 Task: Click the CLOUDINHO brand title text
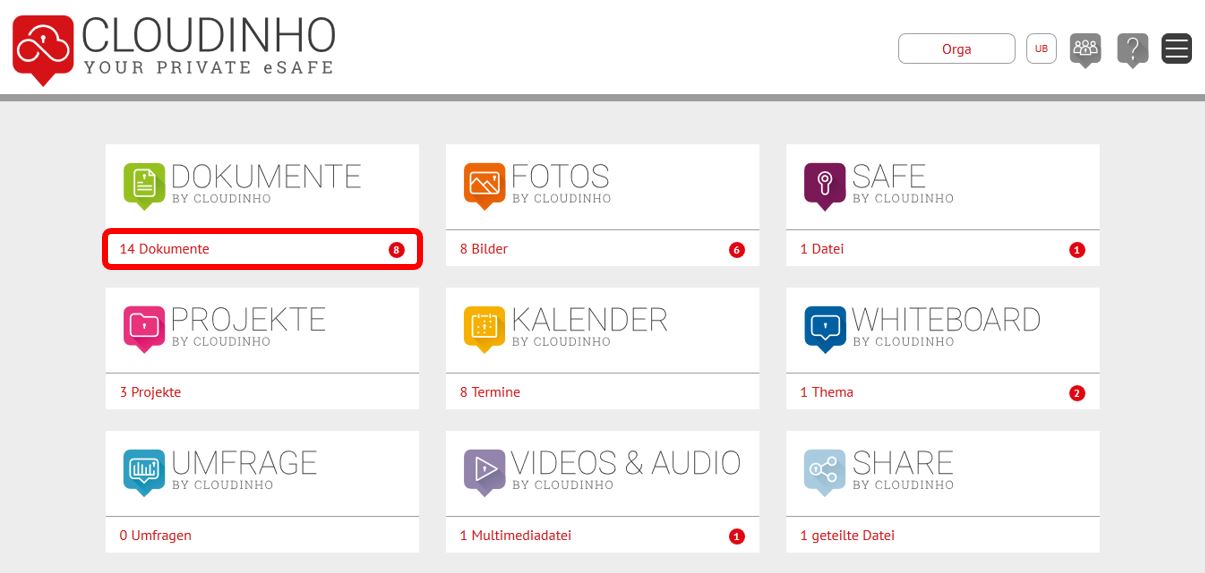click(209, 35)
